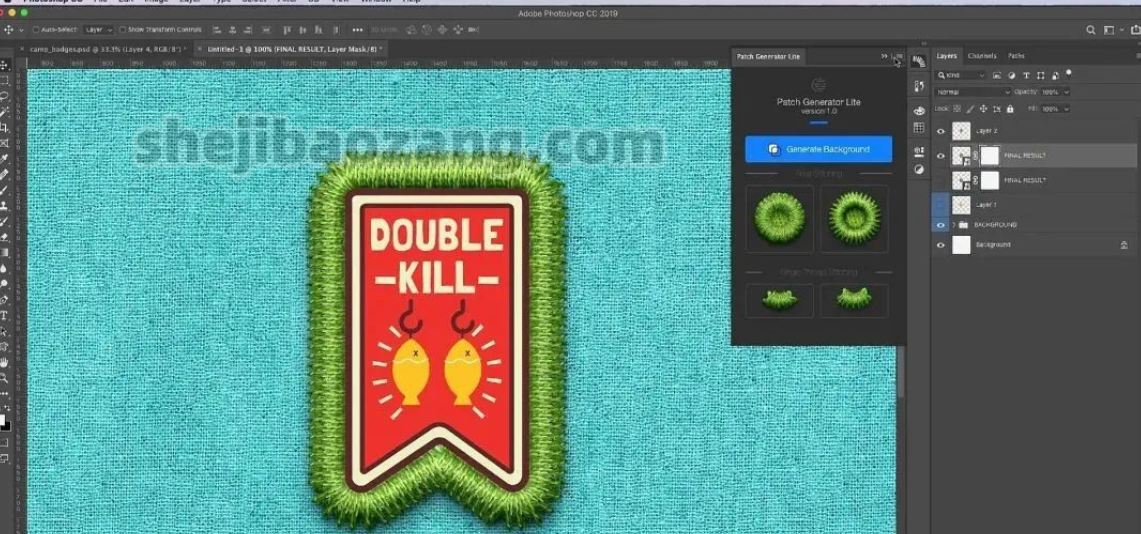Select the second spiky stitching style thumbnail
Viewport: 1141px width, 534px height.
pyautogui.click(x=854, y=218)
